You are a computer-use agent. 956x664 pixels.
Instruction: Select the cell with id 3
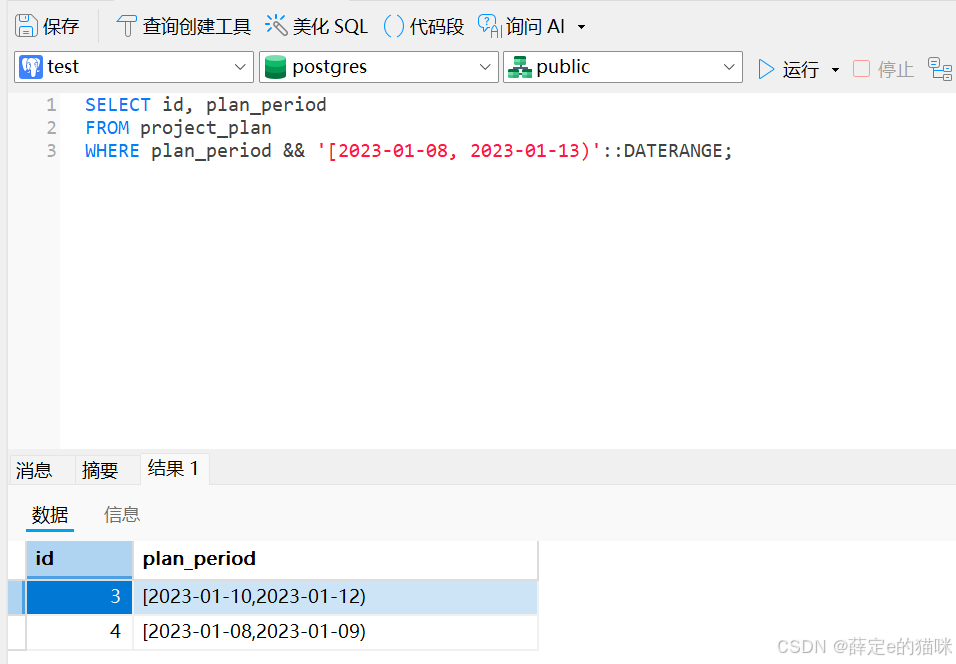79,596
